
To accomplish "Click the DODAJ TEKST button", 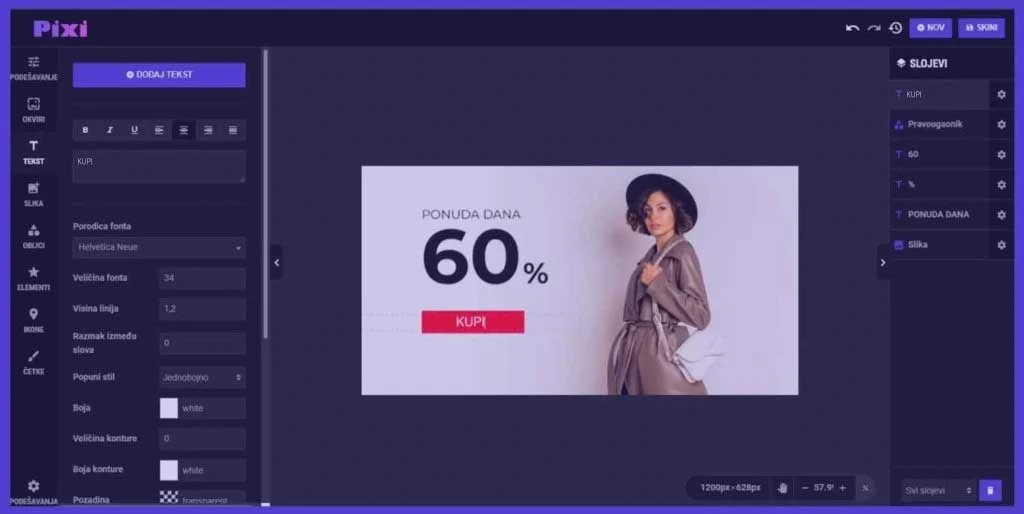I will [159, 74].
